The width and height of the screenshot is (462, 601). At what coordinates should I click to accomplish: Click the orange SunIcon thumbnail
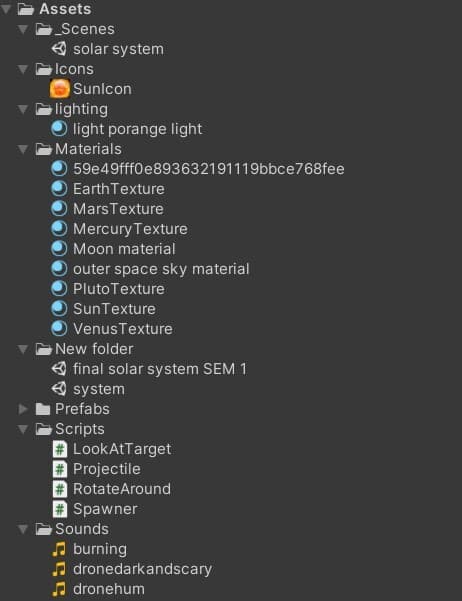click(x=60, y=89)
